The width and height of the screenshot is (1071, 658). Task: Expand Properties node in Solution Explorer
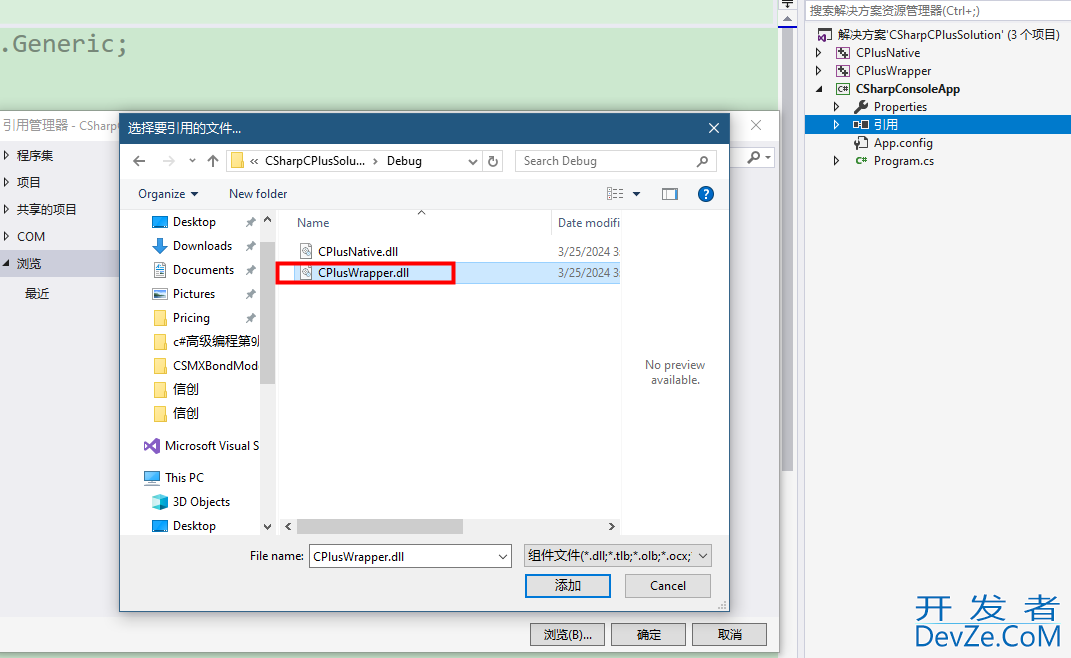click(x=836, y=107)
